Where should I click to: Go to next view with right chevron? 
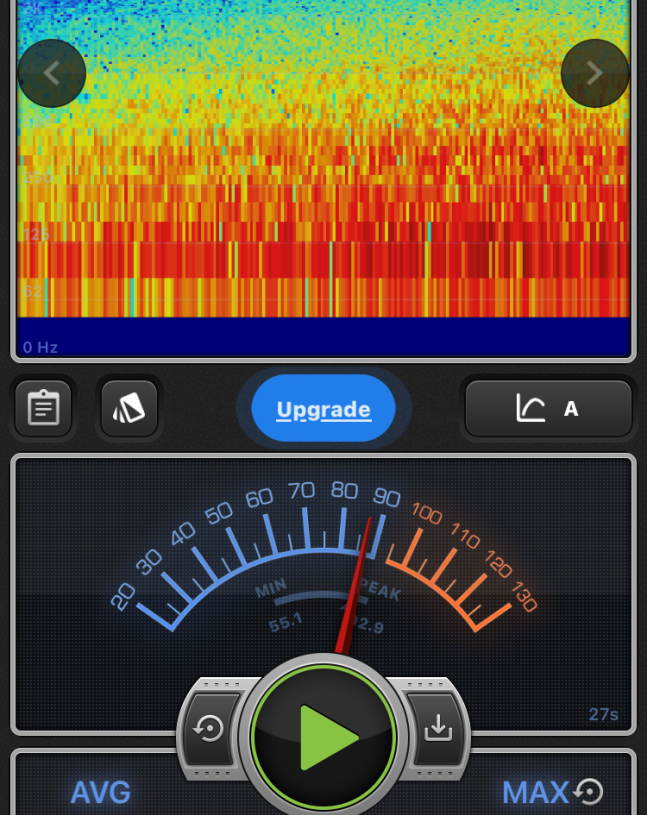click(595, 73)
